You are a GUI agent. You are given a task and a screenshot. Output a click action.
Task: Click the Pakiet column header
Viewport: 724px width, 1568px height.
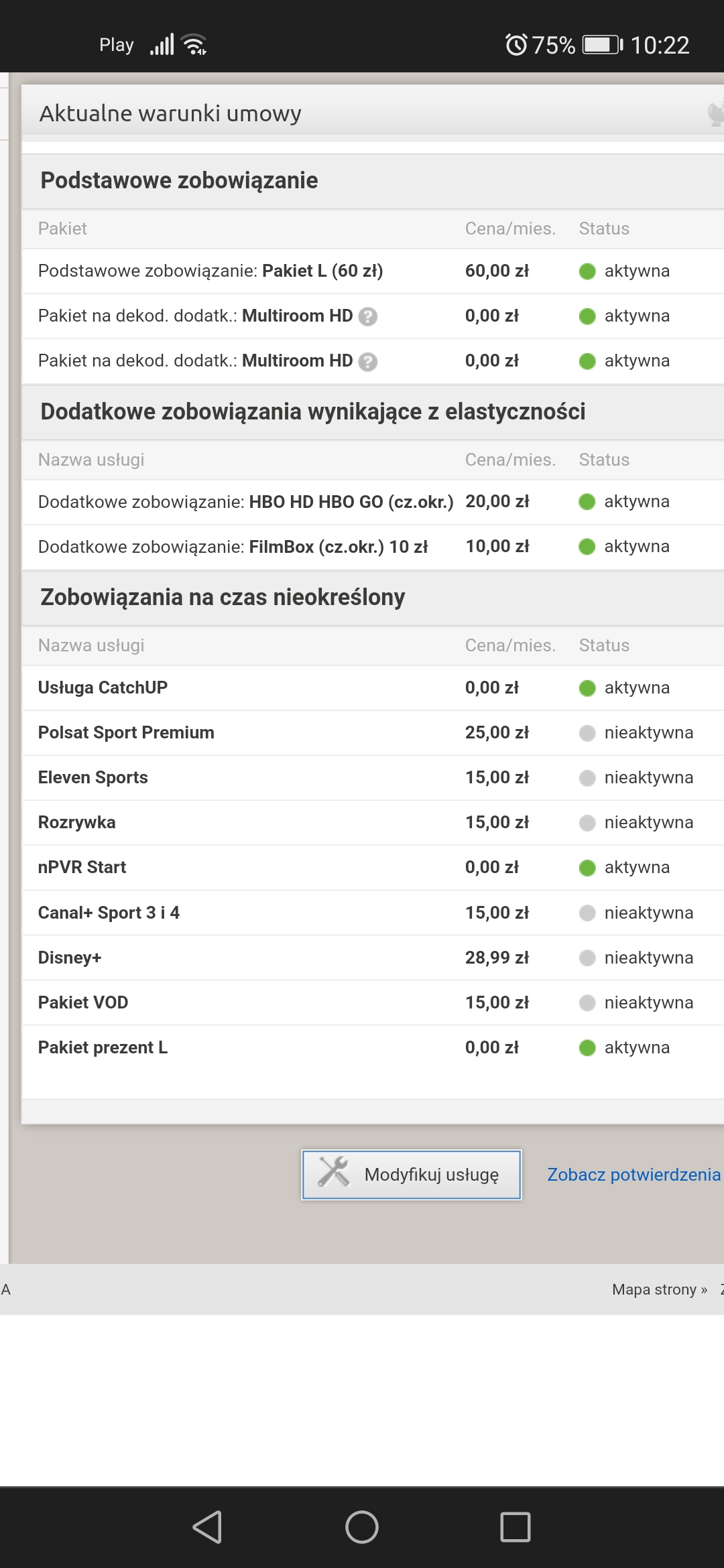62,228
